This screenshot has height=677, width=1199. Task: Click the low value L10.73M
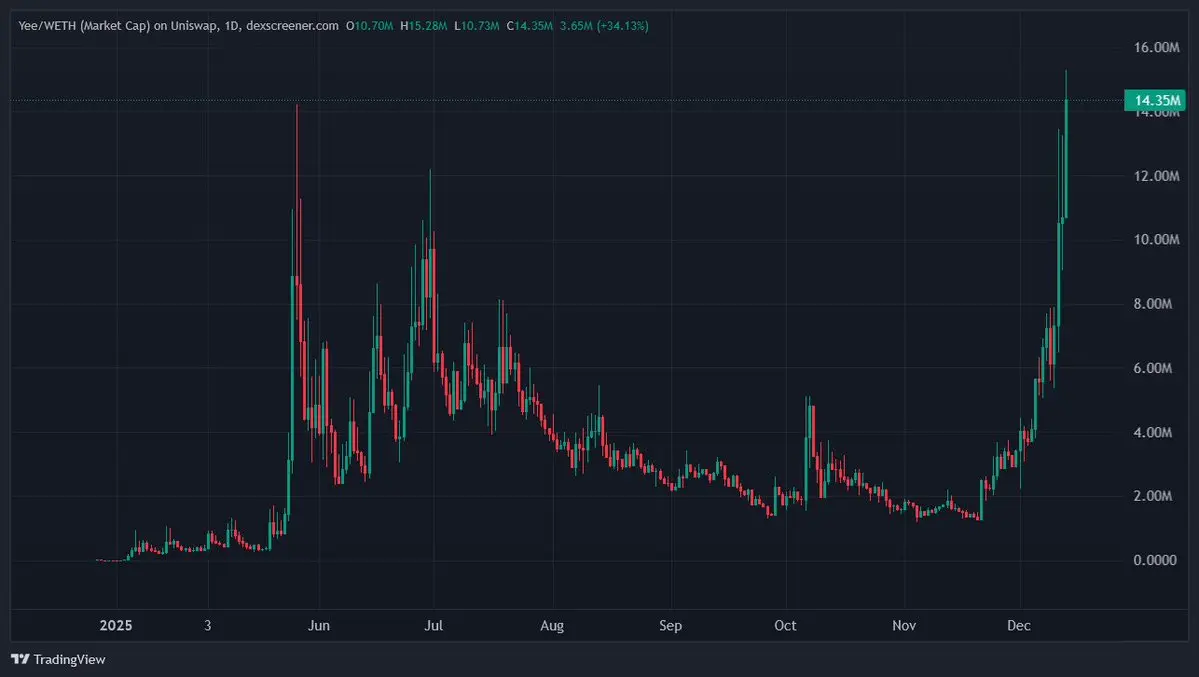[x=477, y=26]
